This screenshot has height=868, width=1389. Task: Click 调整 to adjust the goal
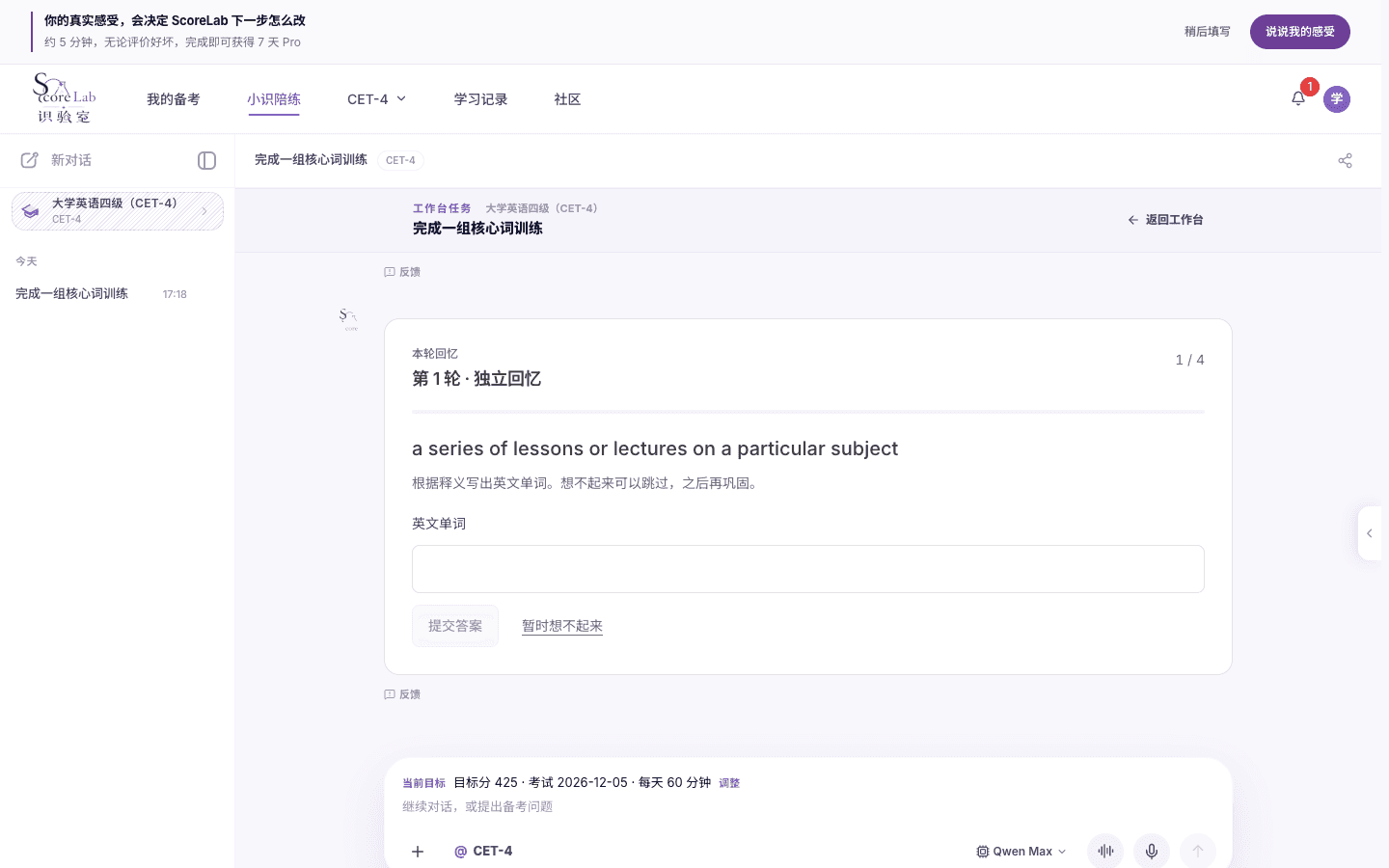[729, 783]
